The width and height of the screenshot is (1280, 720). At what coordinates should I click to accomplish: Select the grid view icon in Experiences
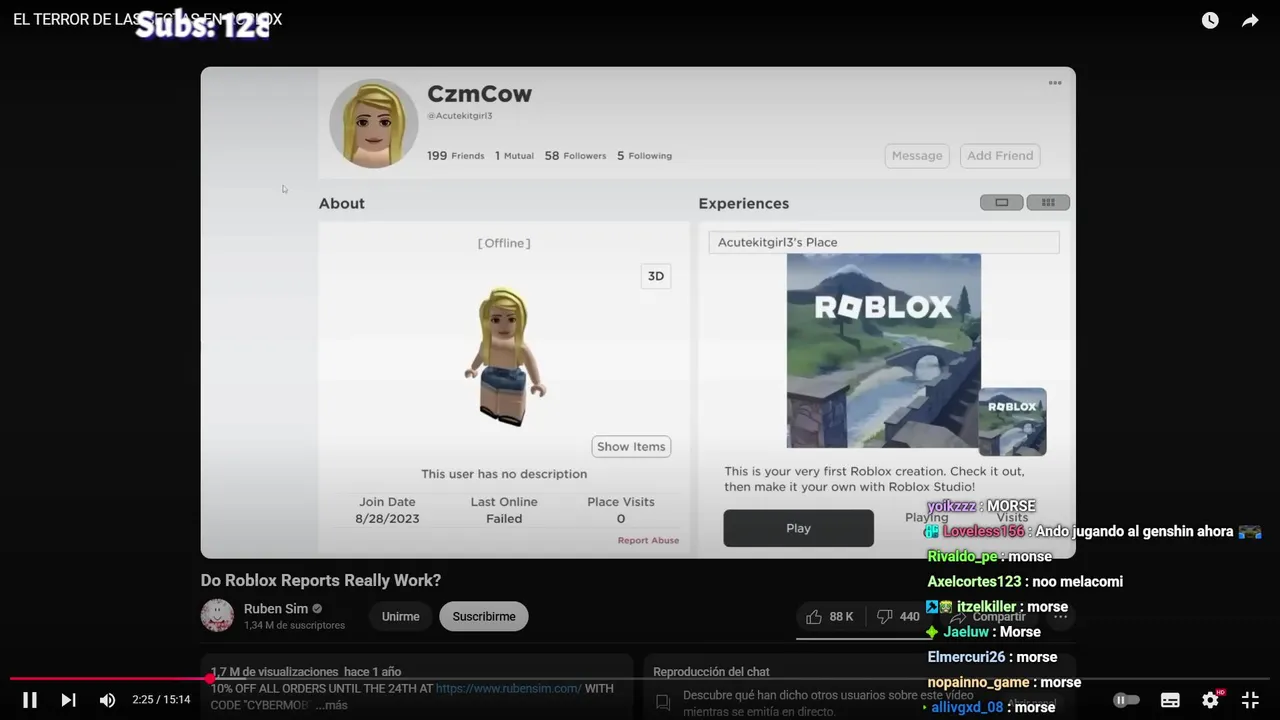tap(1048, 202)
